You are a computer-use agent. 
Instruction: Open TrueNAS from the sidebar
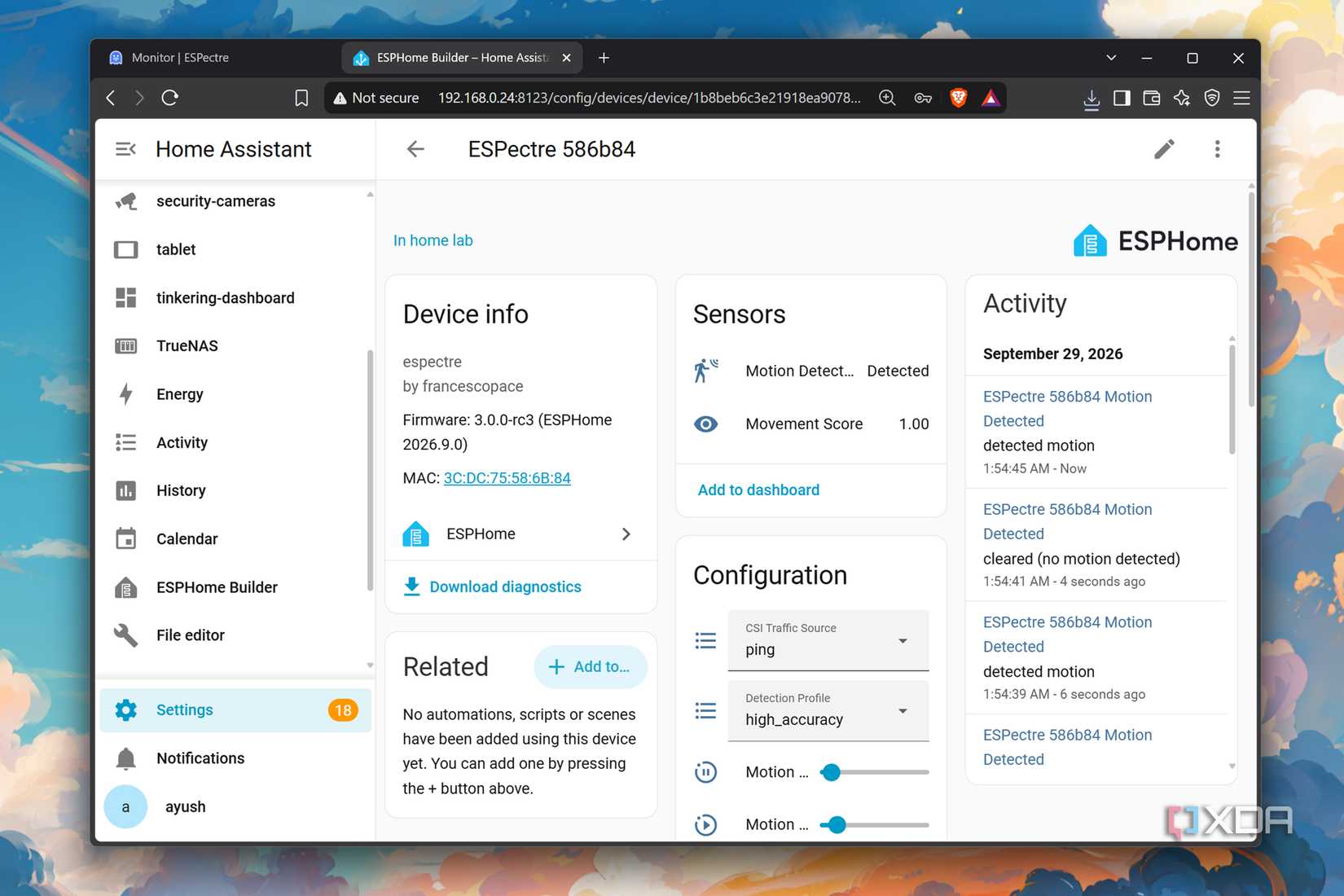(x=236, y=346)
